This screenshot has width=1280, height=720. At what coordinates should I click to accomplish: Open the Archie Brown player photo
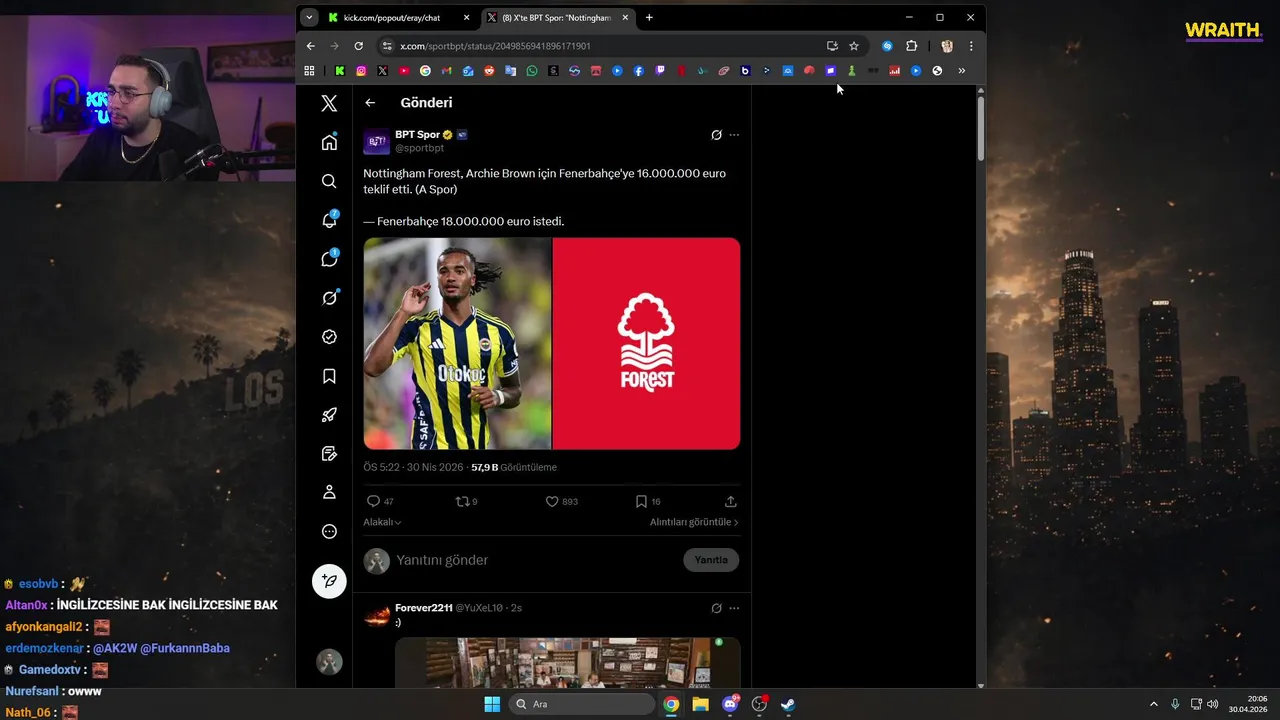(x=457, y=343)
